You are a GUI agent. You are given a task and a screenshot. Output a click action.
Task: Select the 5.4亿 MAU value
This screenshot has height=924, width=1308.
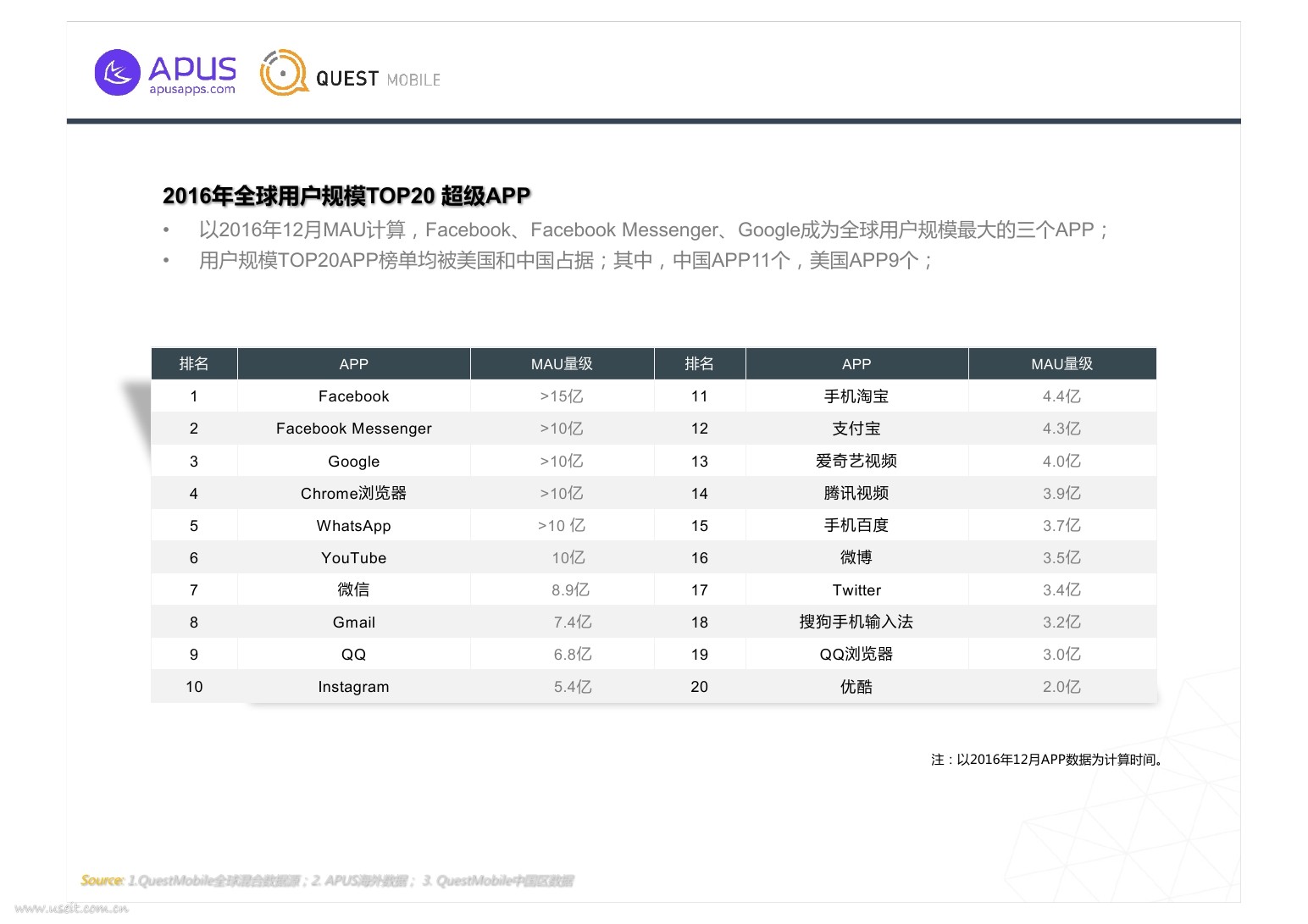(x=573, y=687)
